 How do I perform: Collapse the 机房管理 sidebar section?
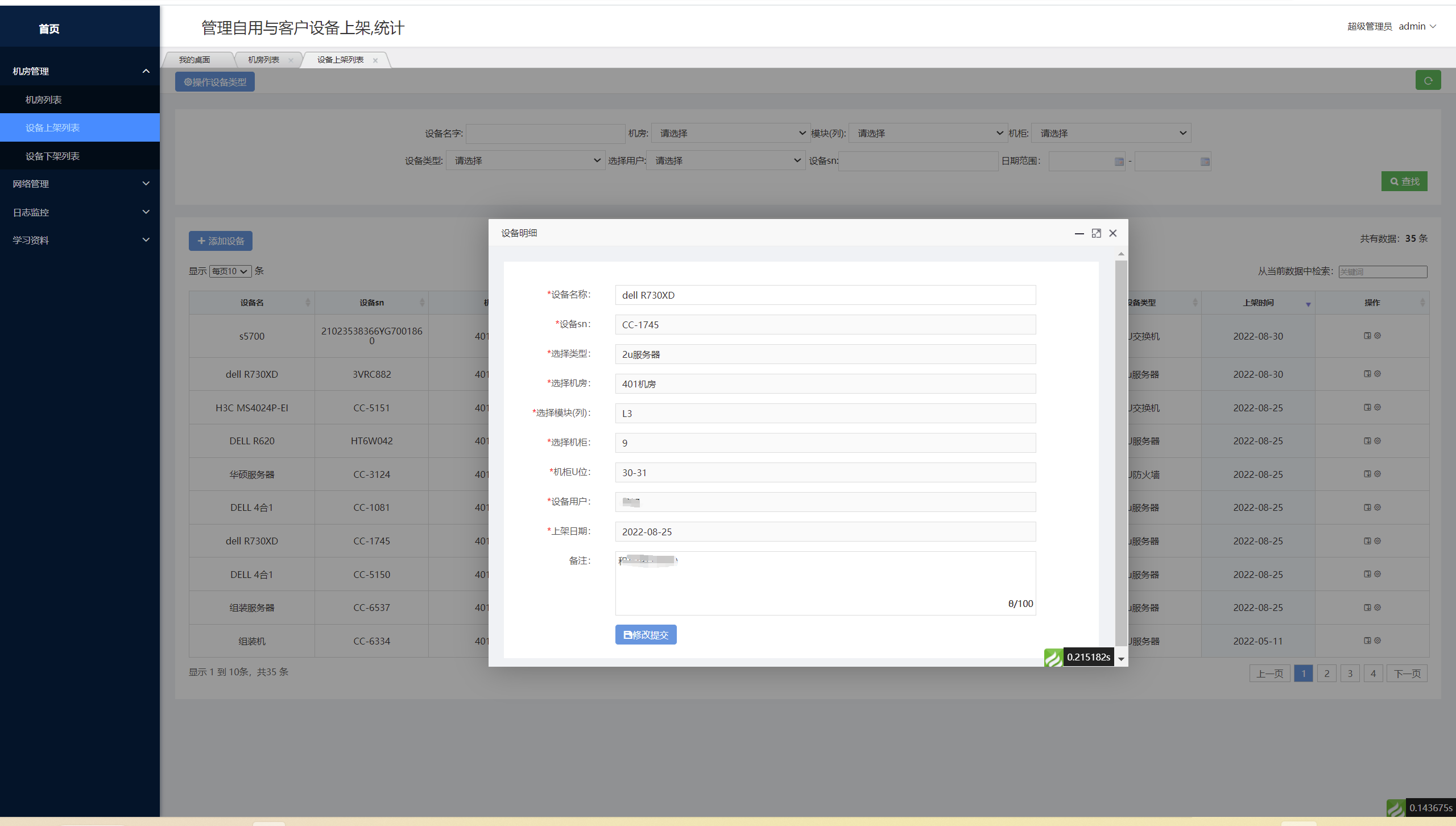(80, 71)
